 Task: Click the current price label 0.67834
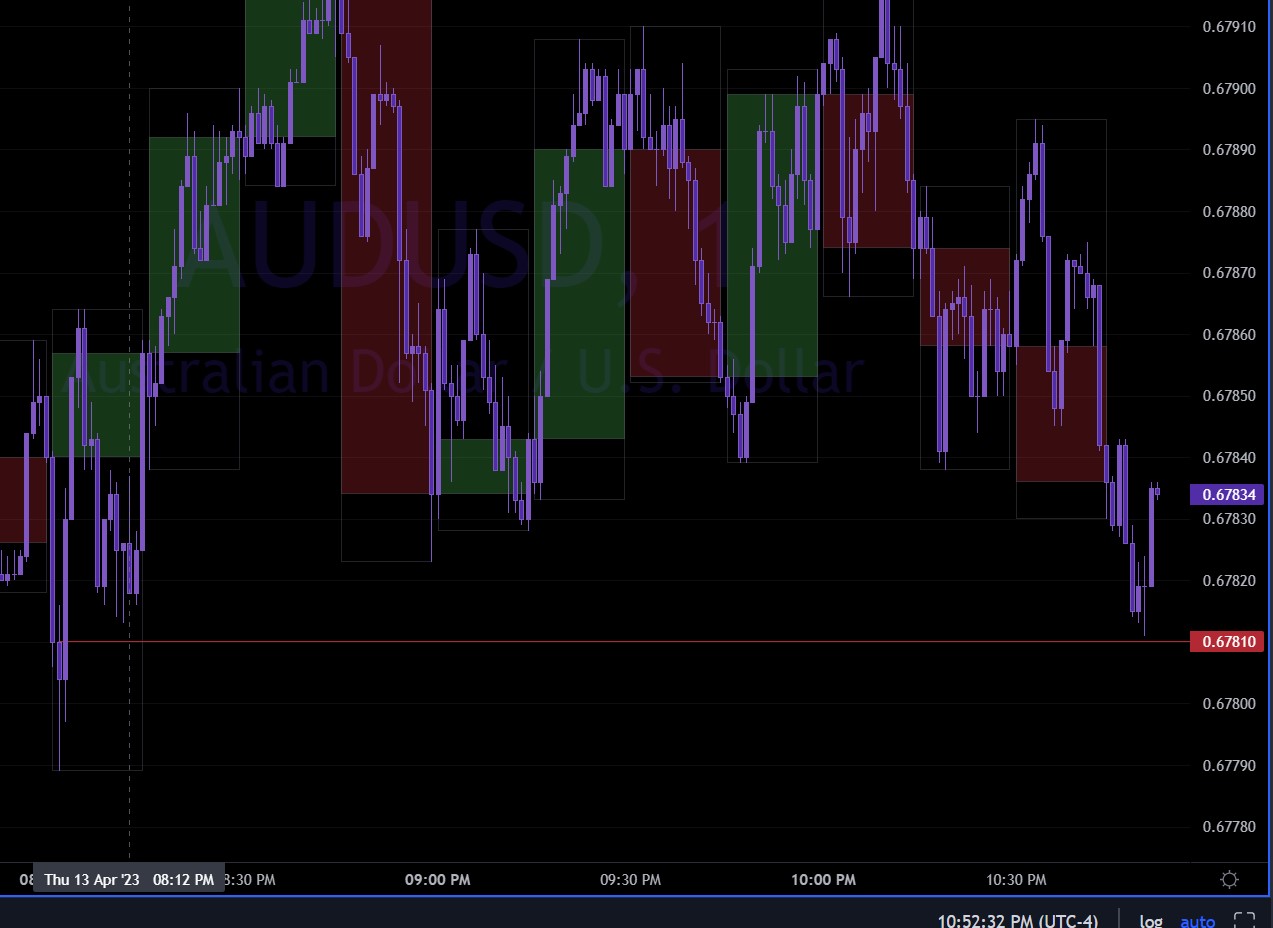click(1228, 494)
